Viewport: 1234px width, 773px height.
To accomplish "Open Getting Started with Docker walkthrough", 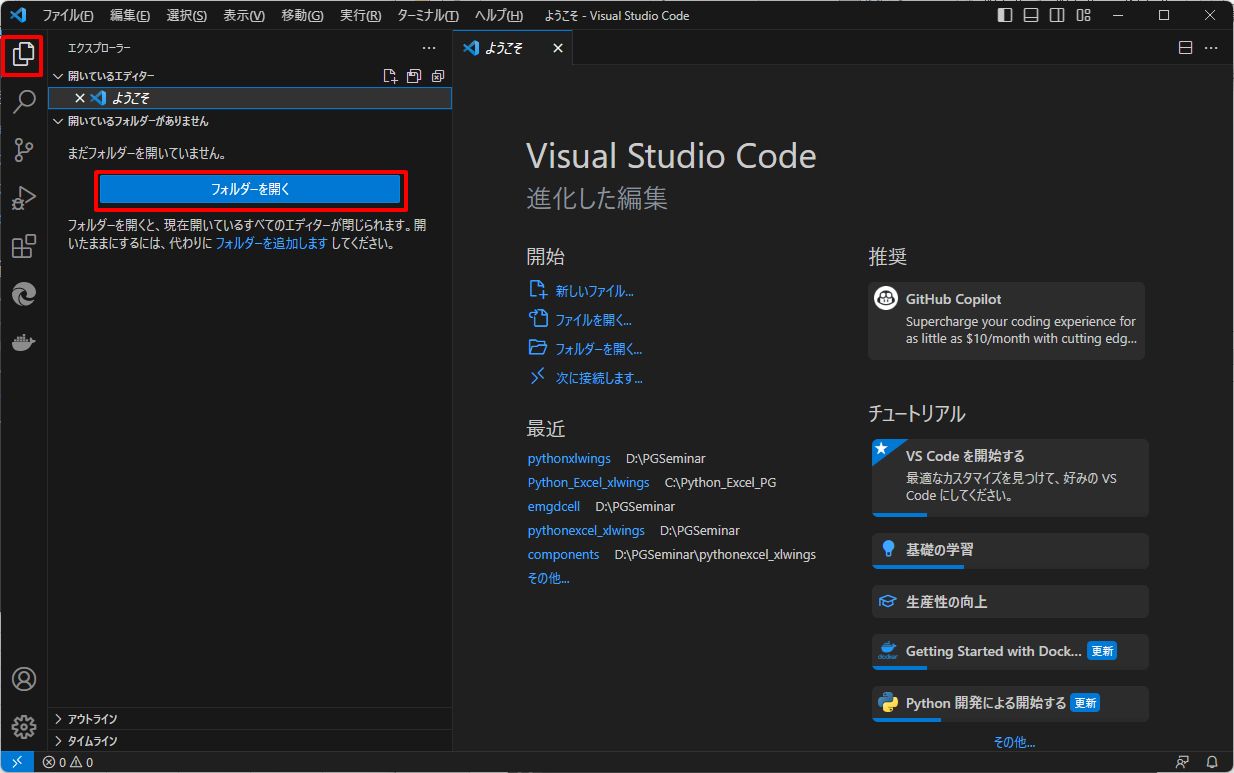I will point(1010,651).
